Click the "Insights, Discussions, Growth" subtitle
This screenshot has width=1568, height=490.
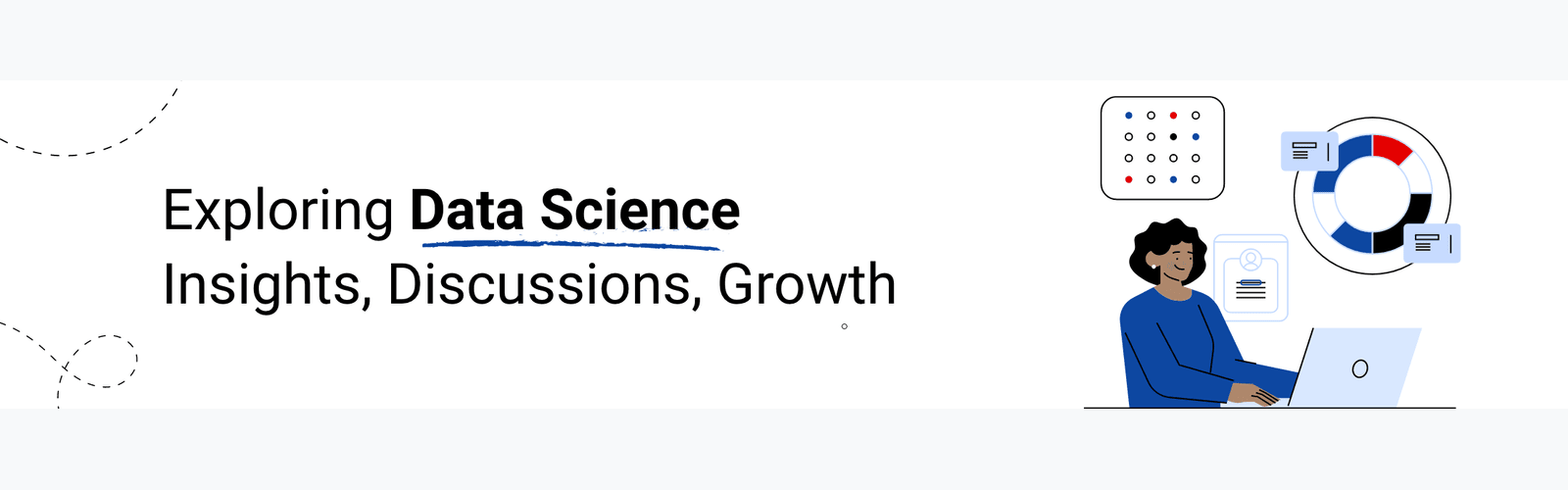click(x=529, y=284)
